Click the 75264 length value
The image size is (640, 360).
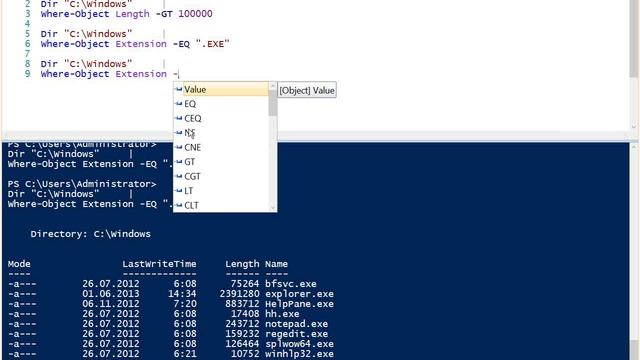click(245, 284)
